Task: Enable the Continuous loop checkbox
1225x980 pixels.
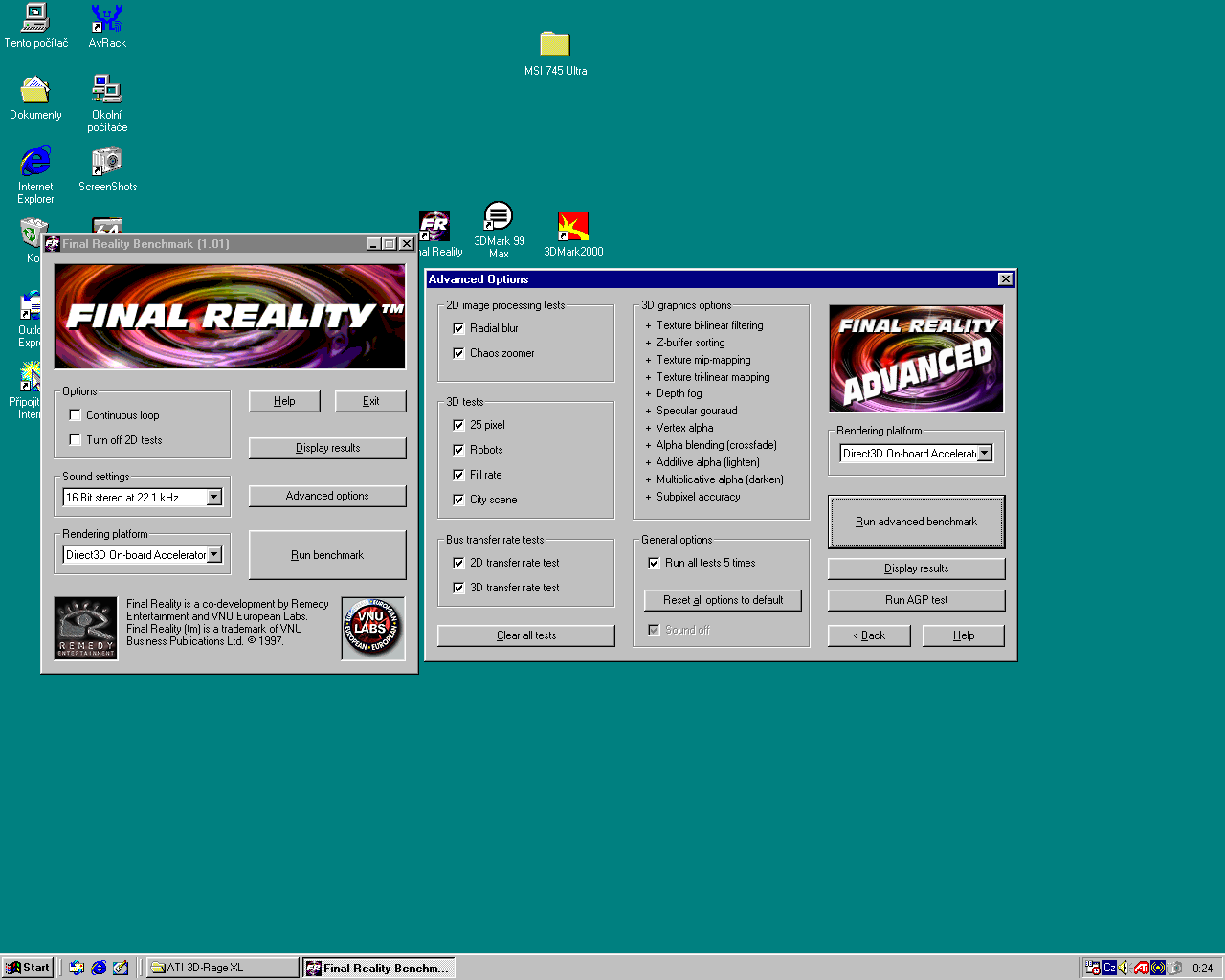Action: coord(76,415)
